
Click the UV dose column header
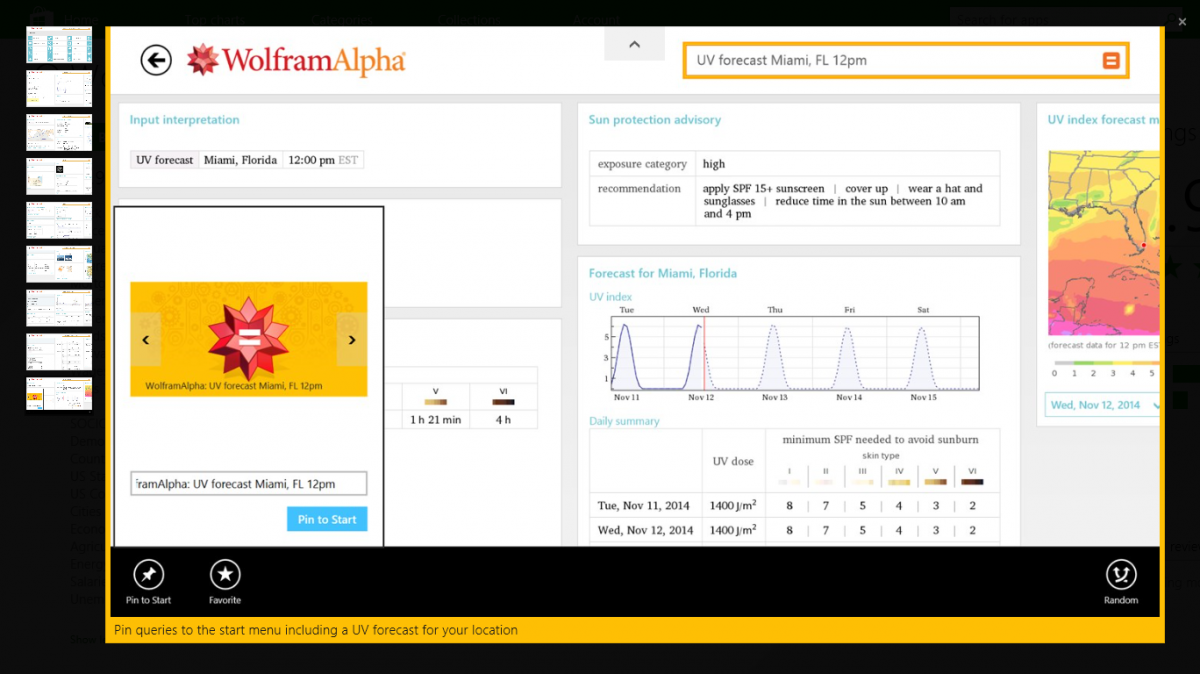(x=734, y=461)
